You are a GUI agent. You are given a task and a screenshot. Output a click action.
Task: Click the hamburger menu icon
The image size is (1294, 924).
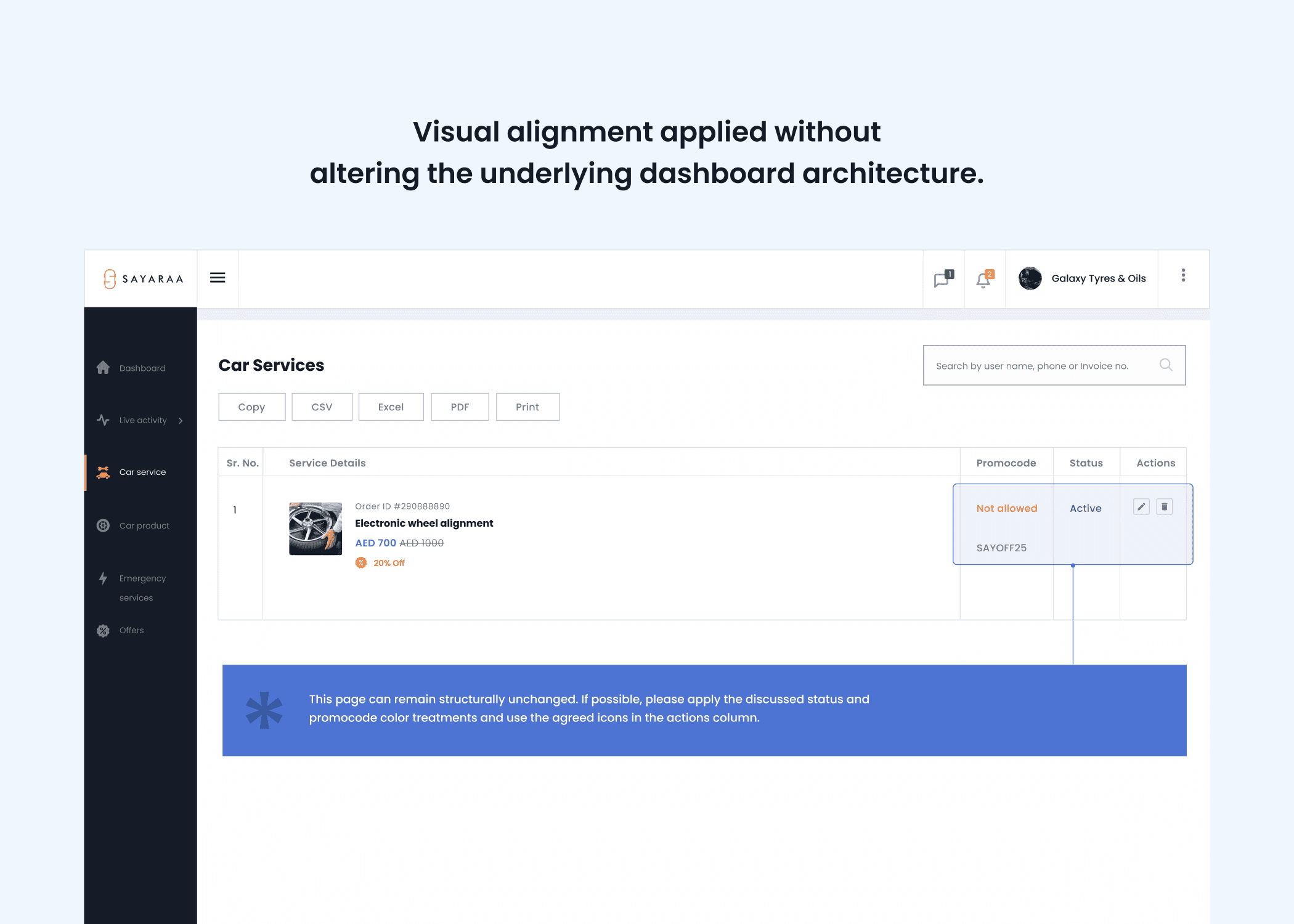218,278
